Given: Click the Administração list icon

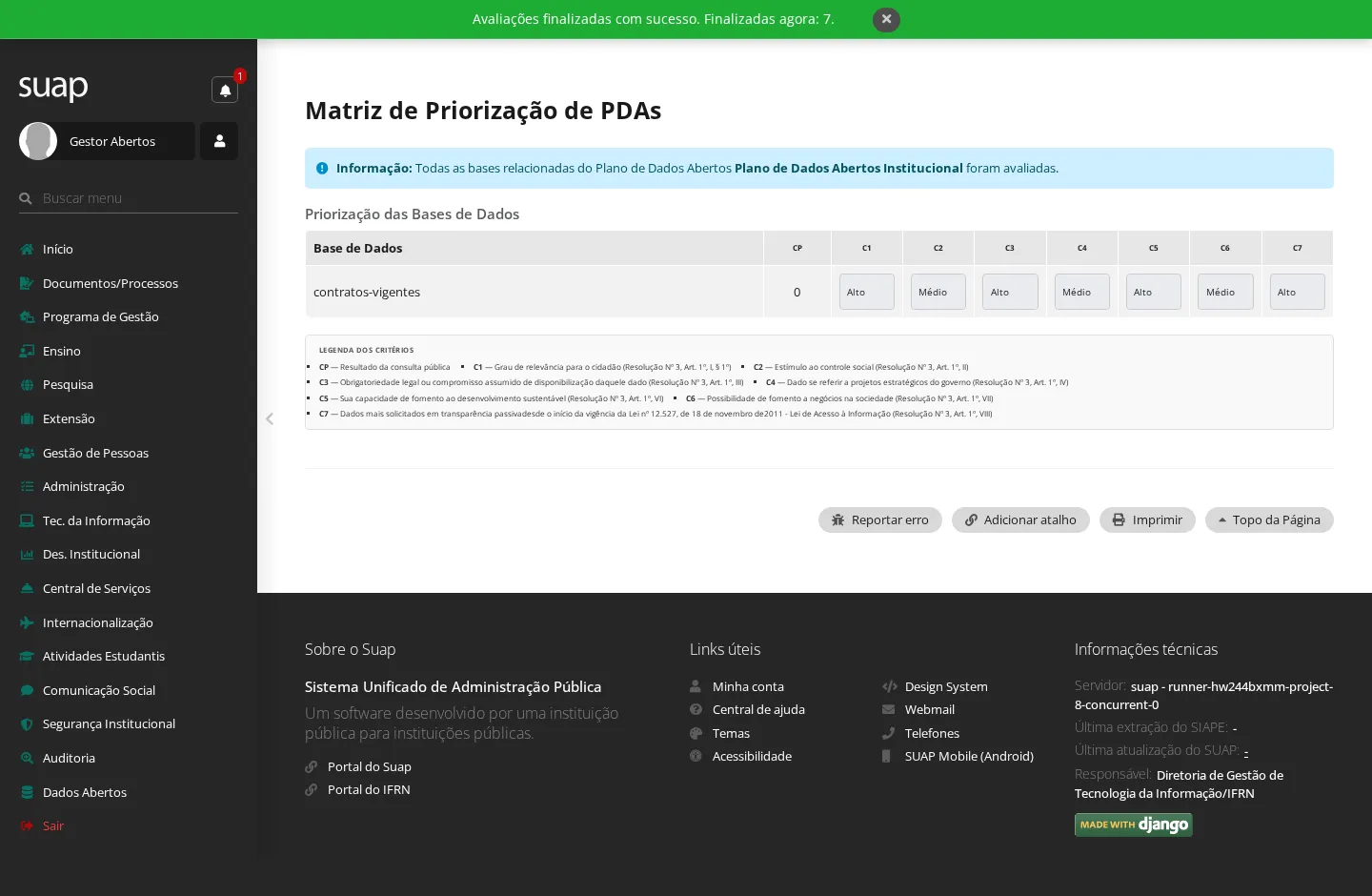Looking at the screenshot, I should 27,486.
